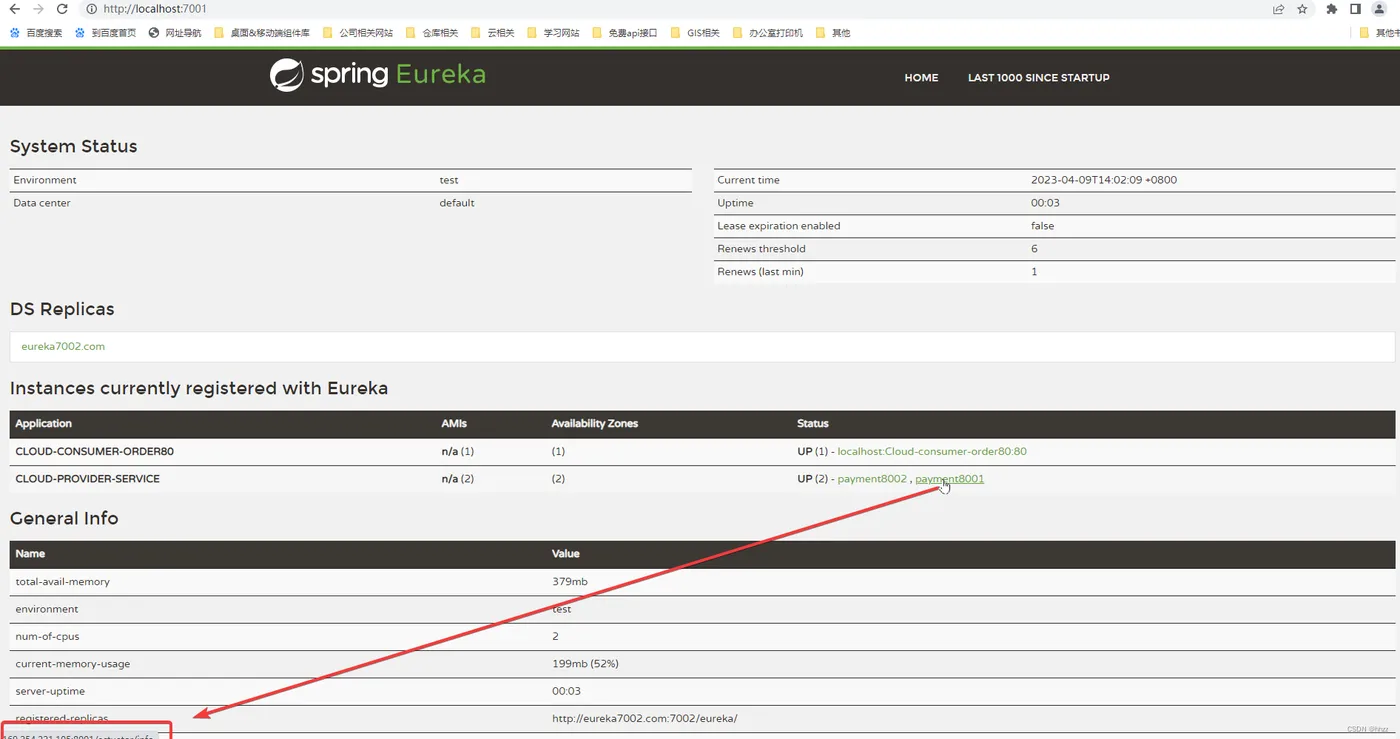The image size is (1400, 739).
Task: Share this page using the share icon
Action: pyautogui.click(x=1278, y=9)
